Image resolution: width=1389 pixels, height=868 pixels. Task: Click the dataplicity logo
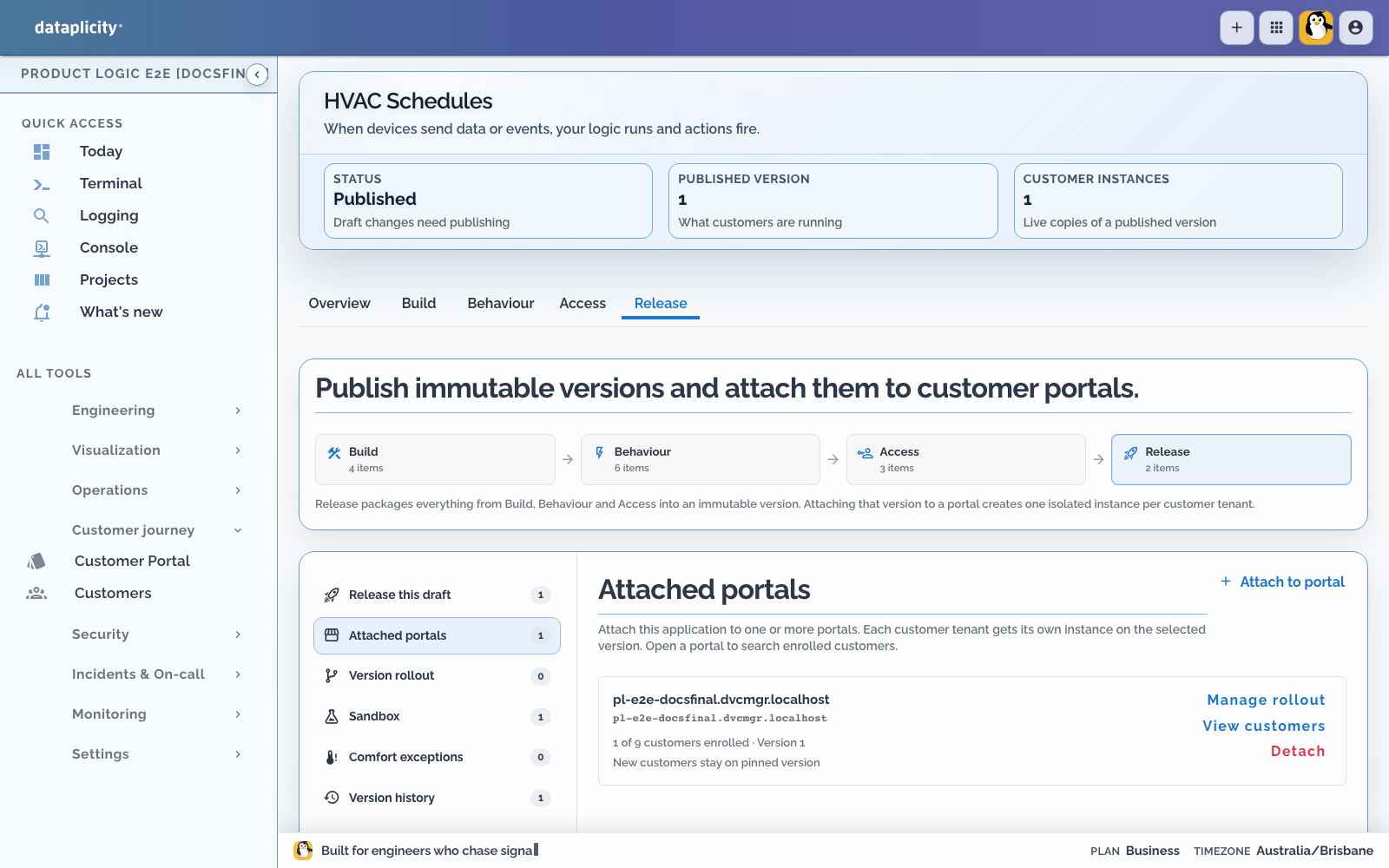tap(78, 28)
